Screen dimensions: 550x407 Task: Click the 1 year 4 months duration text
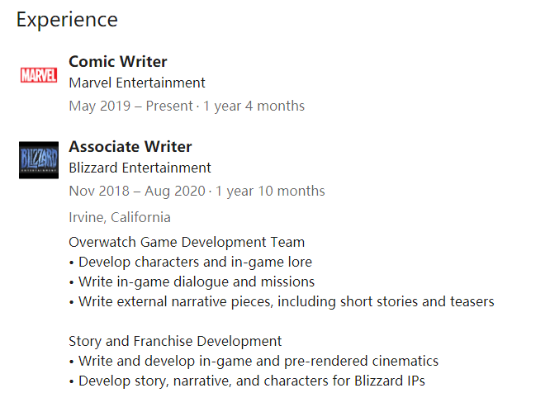click(254, 106)
